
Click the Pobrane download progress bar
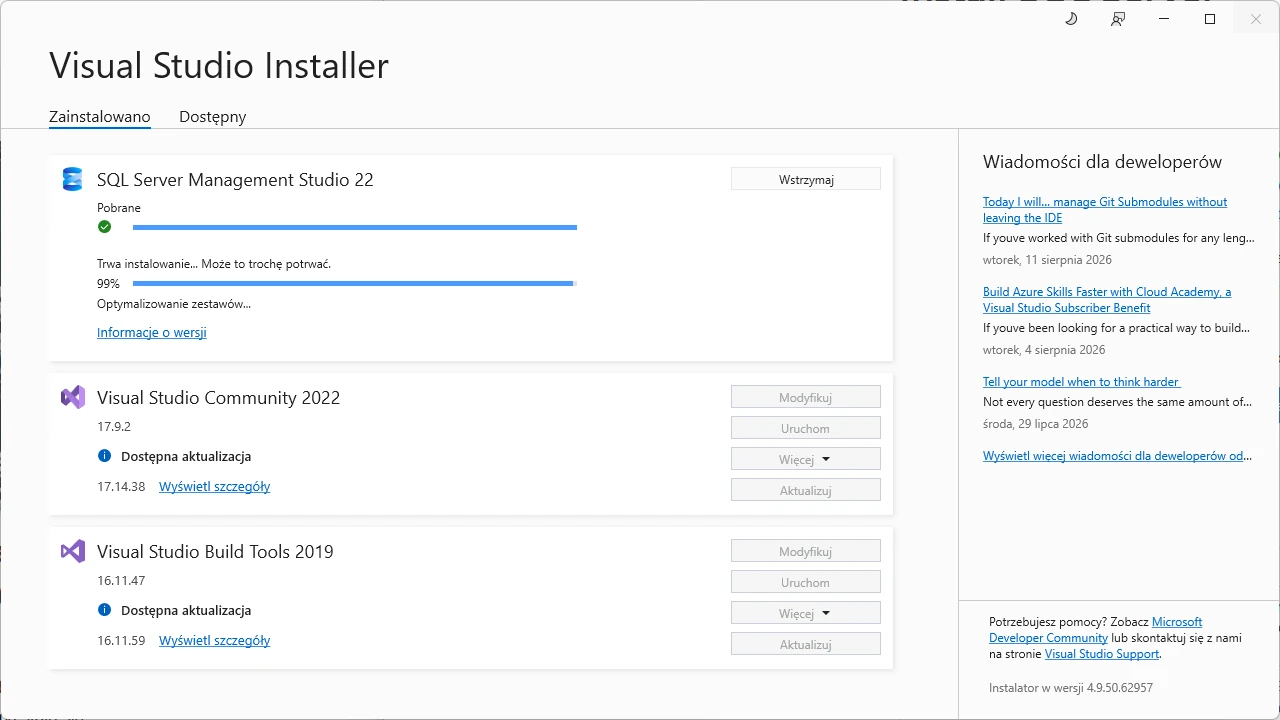(x=355, y=227)
